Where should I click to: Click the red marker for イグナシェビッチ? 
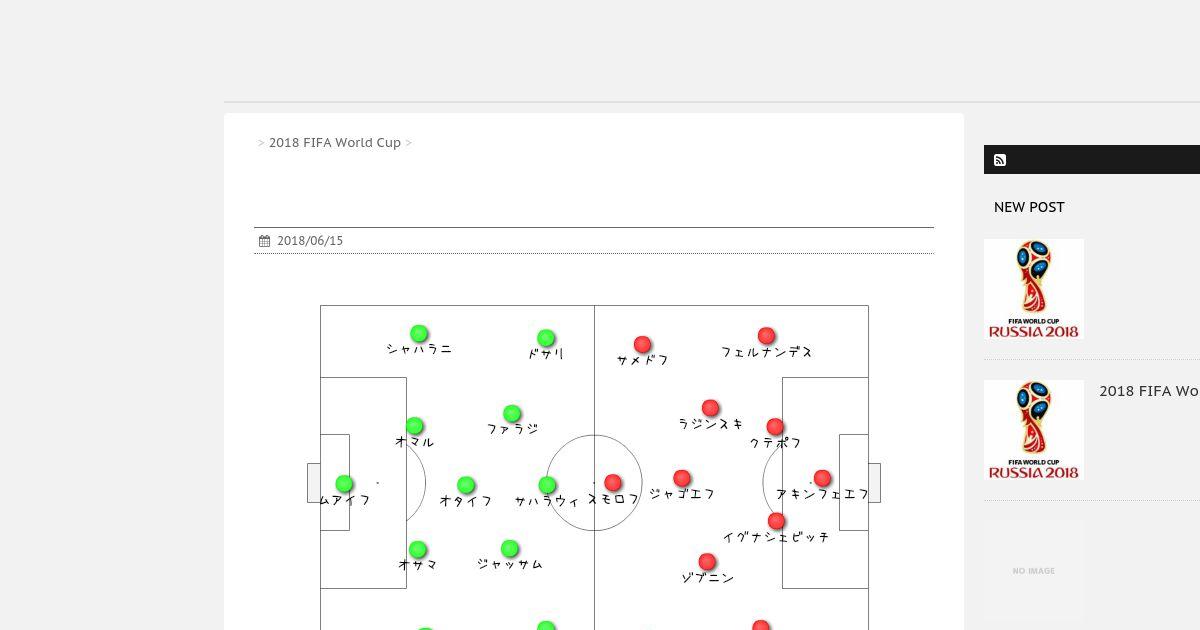(776, 521)
